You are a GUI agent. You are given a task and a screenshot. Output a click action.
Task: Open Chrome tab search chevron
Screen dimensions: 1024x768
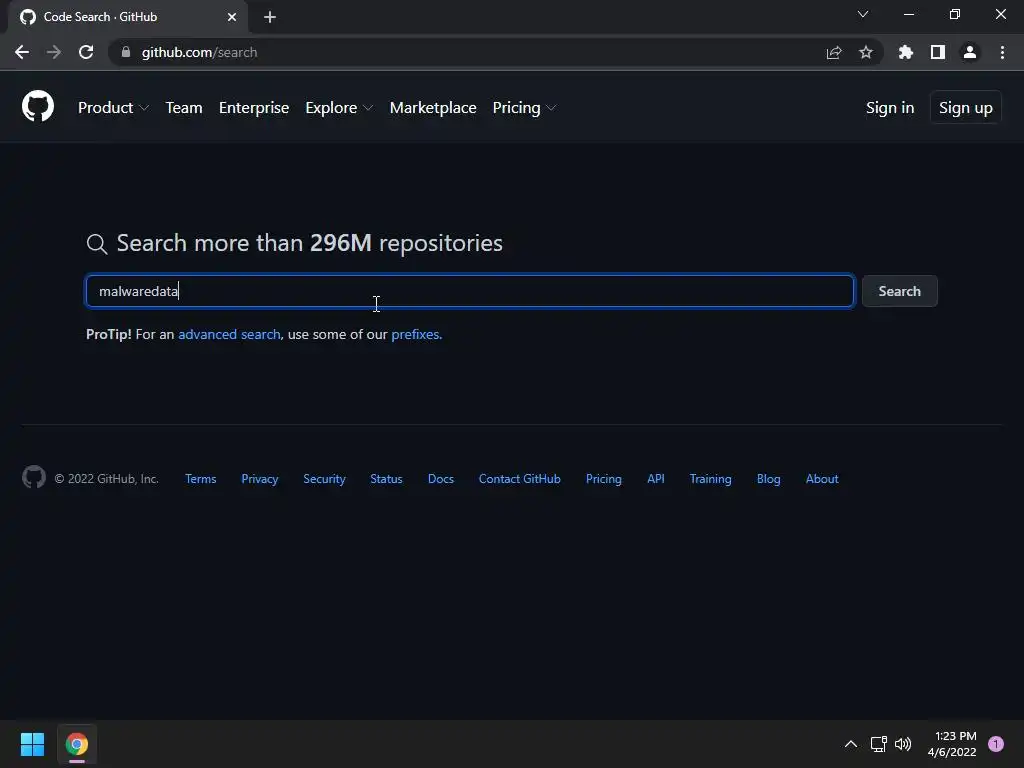click(x=863, y=14)
